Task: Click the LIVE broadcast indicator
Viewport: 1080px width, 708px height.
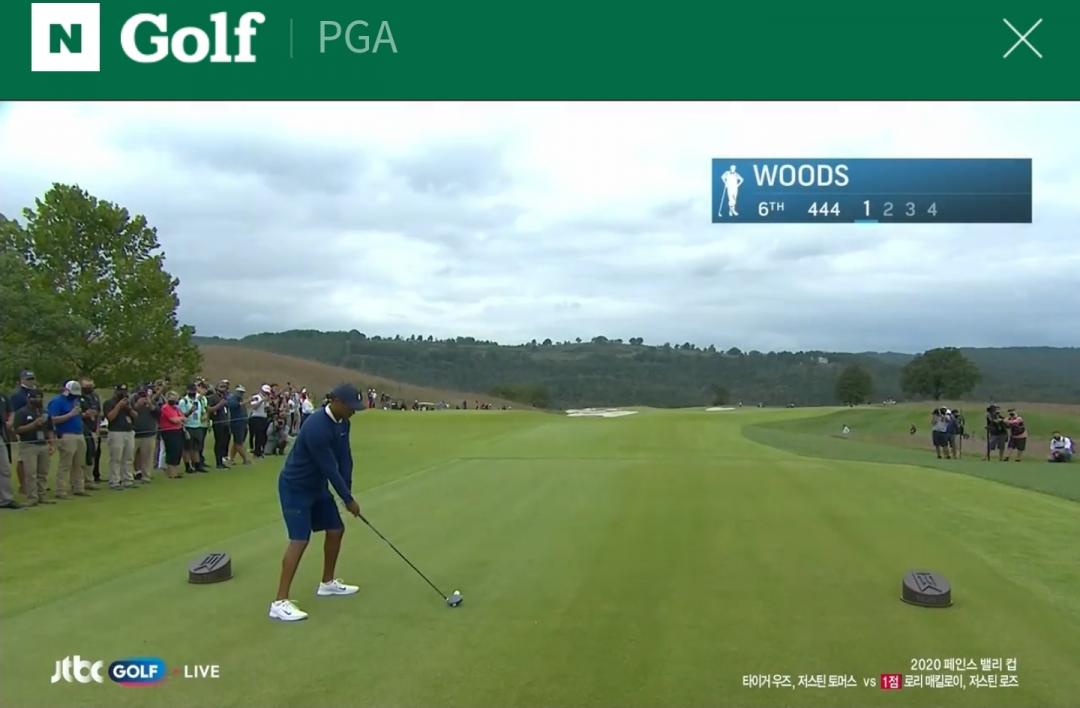Action: pyautogui.click(x=202, y=671)
